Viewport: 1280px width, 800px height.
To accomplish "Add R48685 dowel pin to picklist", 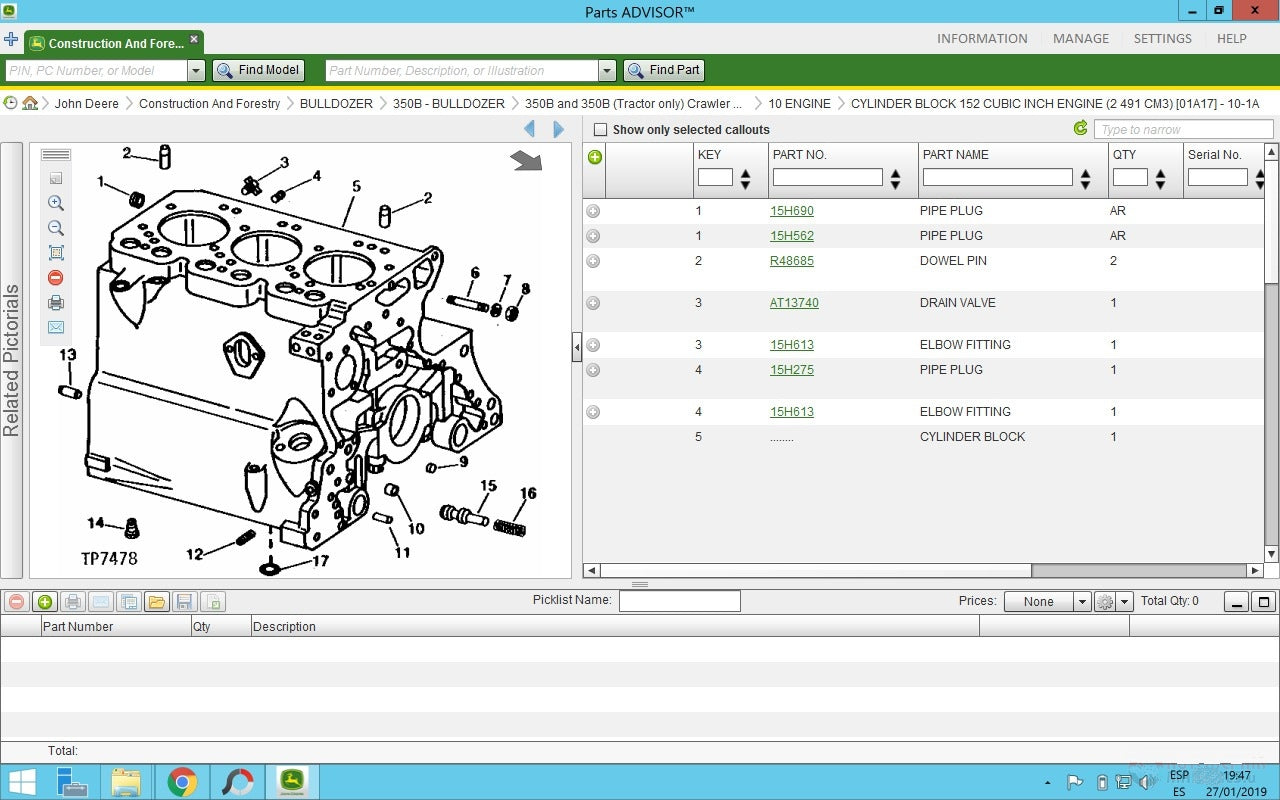I will [x=593, y=261].
